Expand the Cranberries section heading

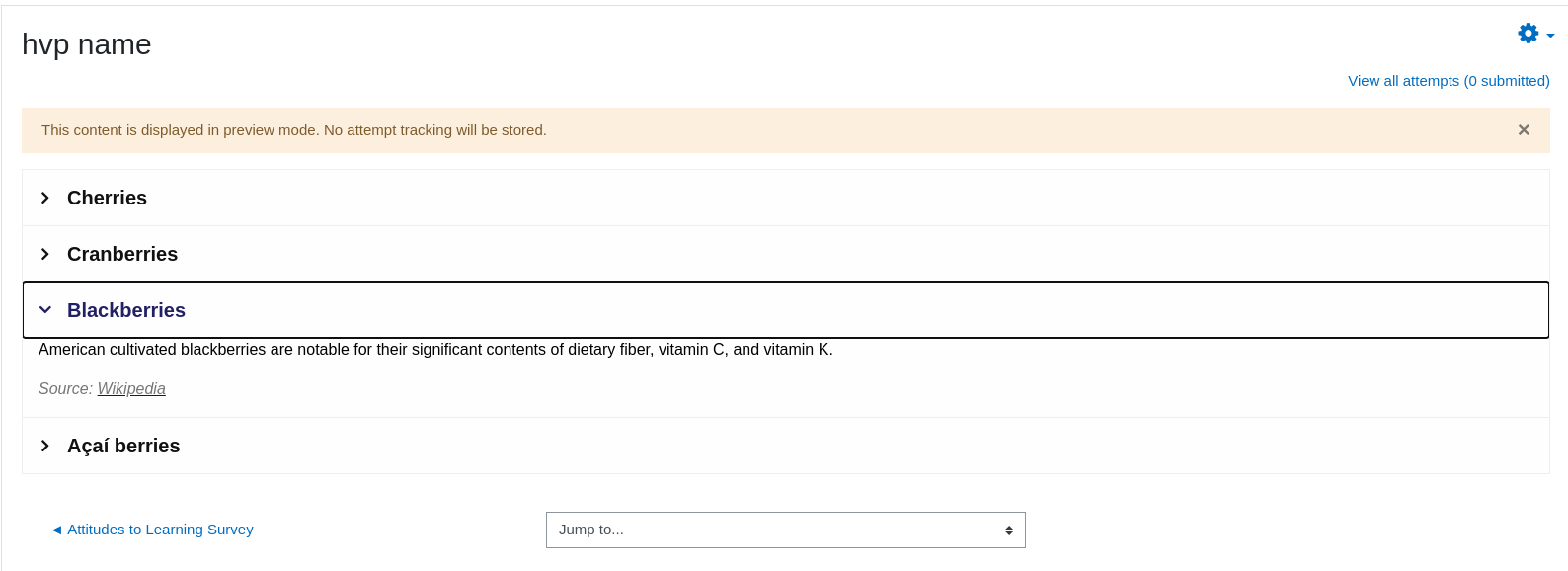click(122, 254)
